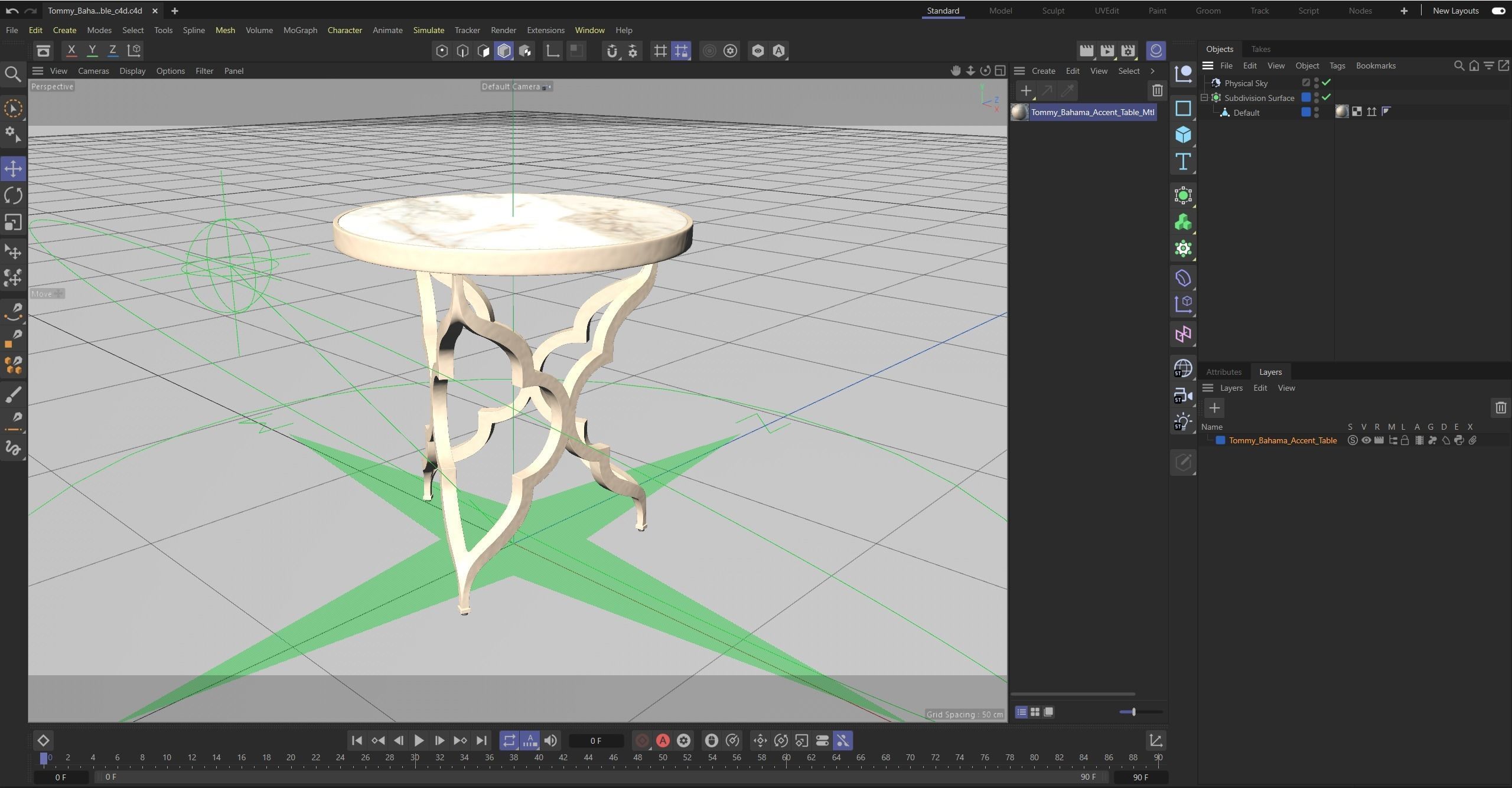Toggle New Layouts switch
This screenshot has width=1512, height=788.
[x=1498, y=11]
